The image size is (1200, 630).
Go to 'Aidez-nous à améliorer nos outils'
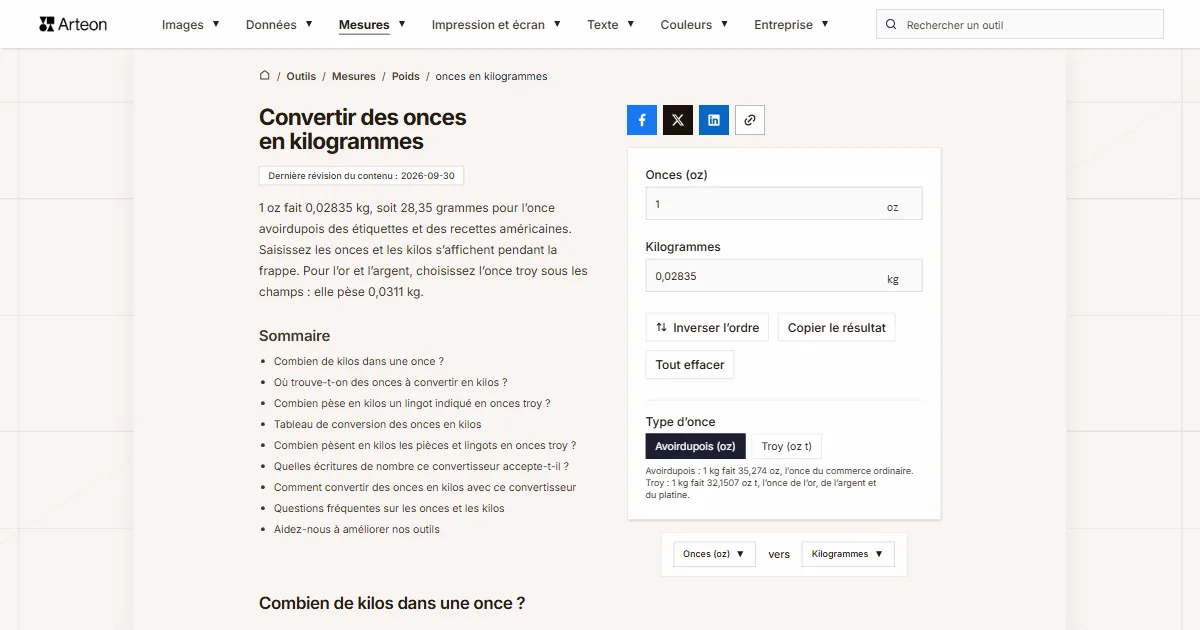(x=357, y=529)
